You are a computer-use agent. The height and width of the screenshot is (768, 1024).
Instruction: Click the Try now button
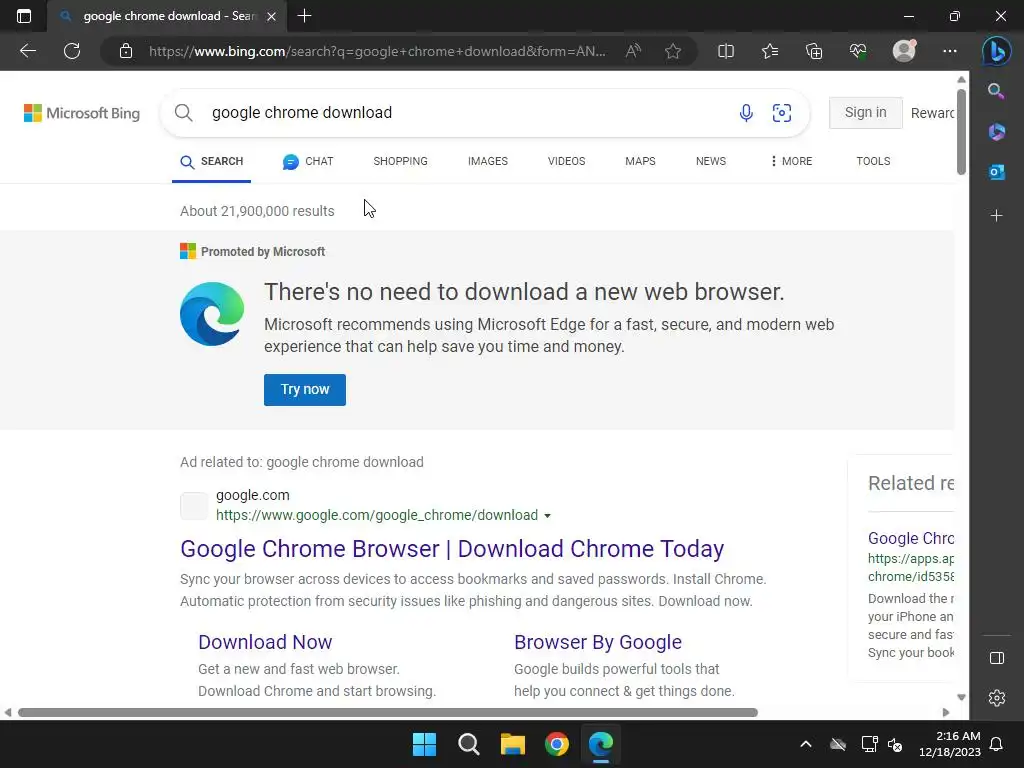(x=305, y=390)
